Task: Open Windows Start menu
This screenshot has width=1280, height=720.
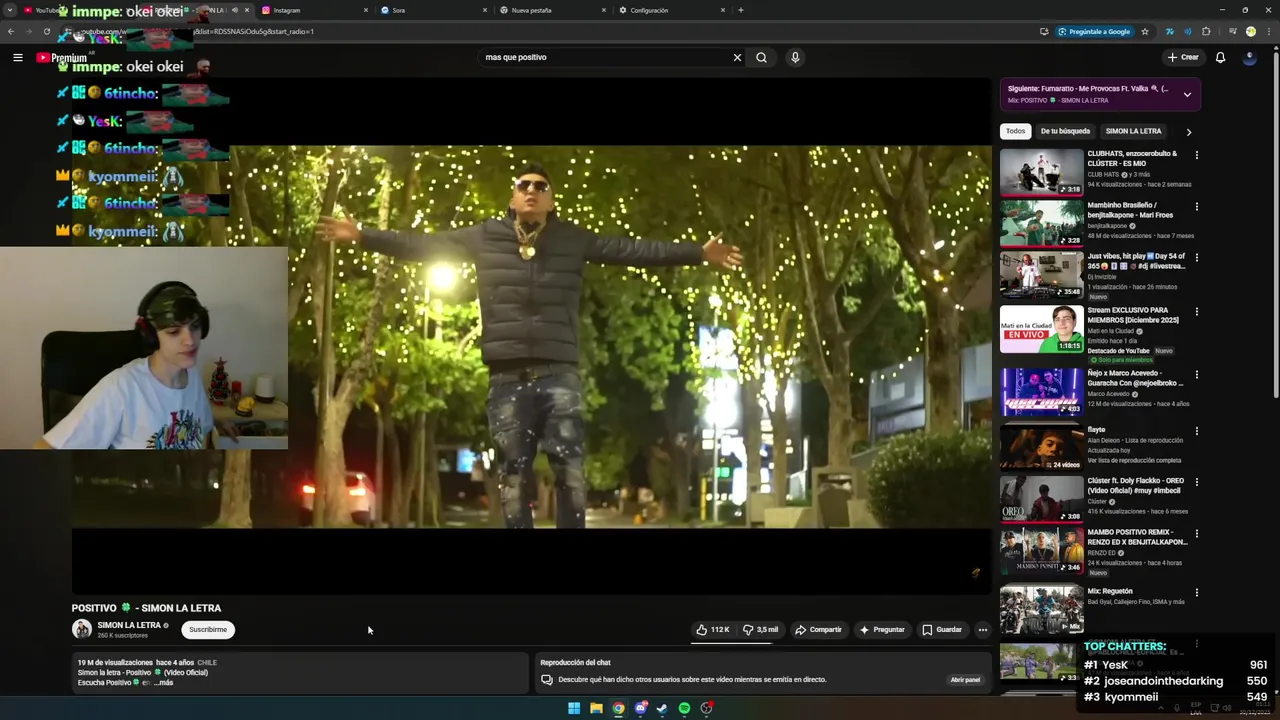Action: 574,708
